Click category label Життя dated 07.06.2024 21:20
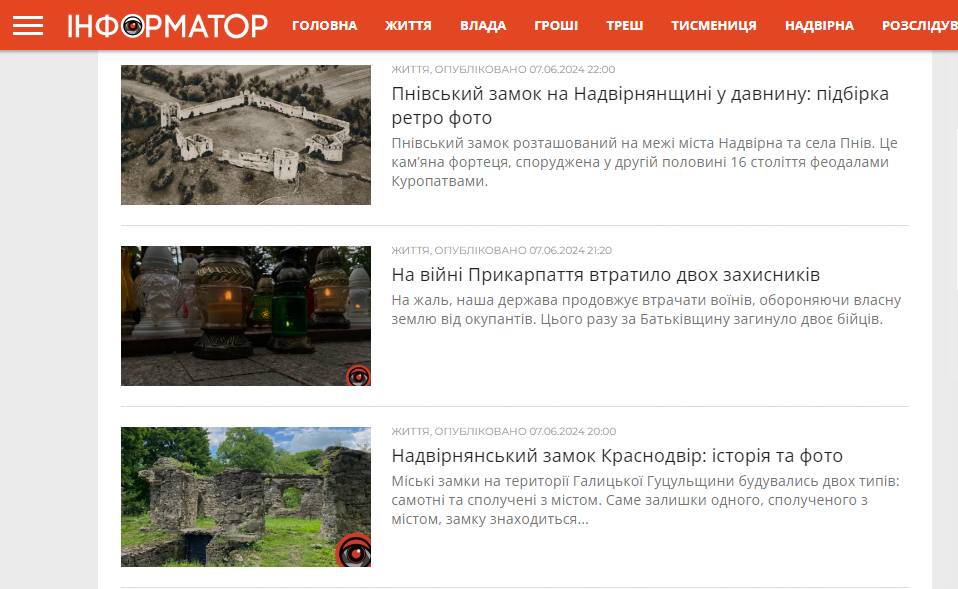The image size is (958, 589). (411, 250)
